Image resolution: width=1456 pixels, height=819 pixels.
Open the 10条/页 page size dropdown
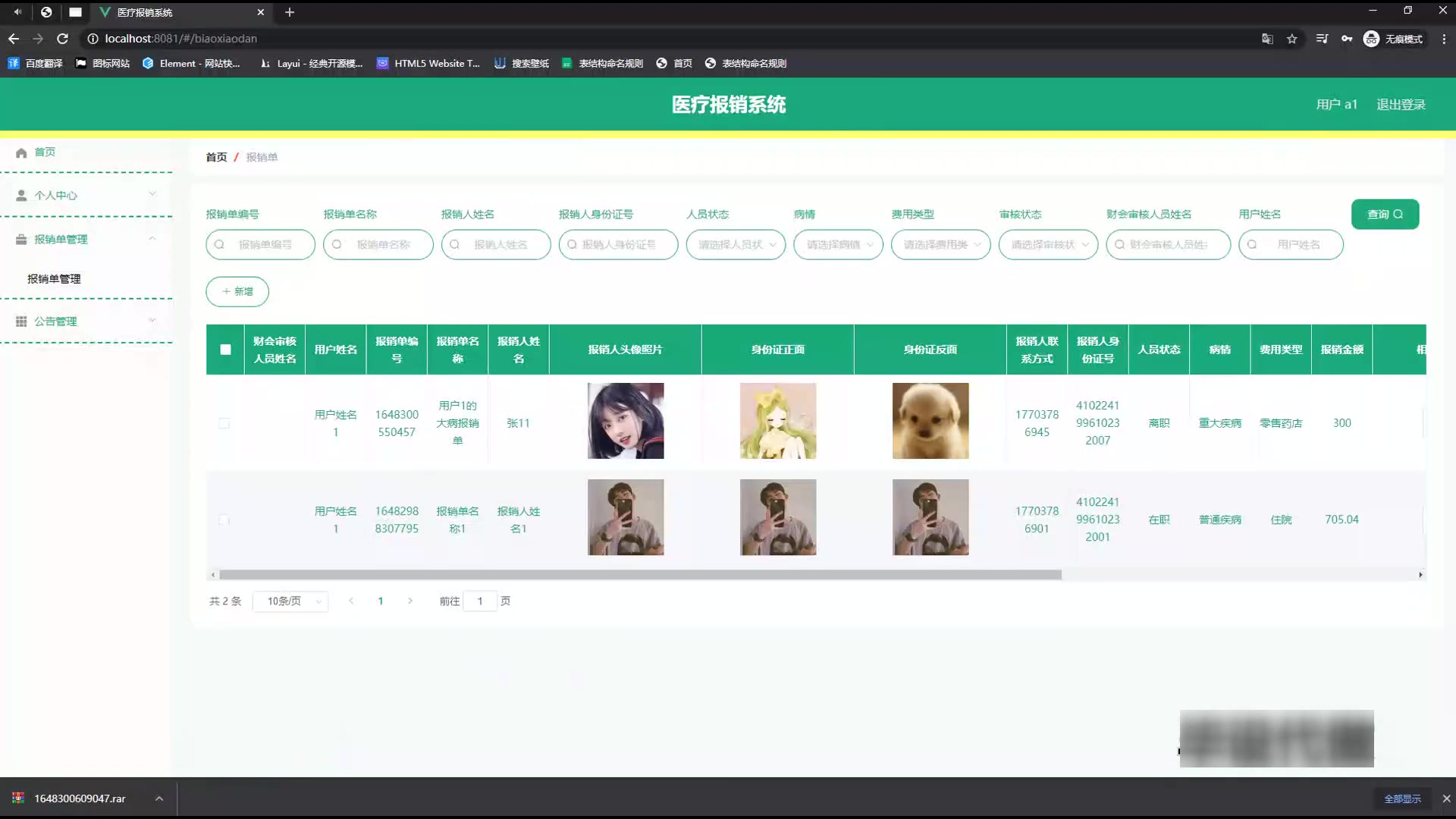(290, 601)
